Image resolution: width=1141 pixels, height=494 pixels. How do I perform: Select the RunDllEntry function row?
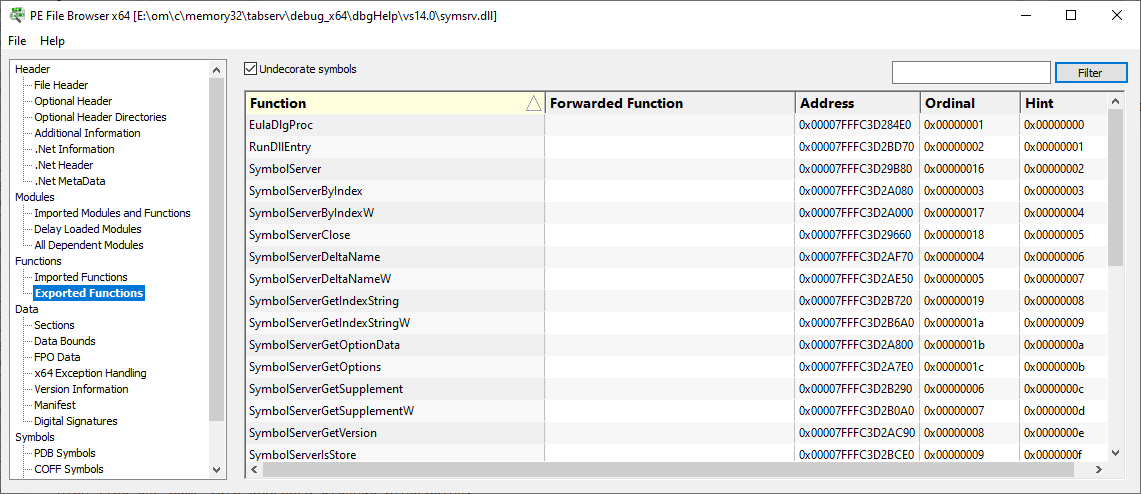tap(677, 147)
